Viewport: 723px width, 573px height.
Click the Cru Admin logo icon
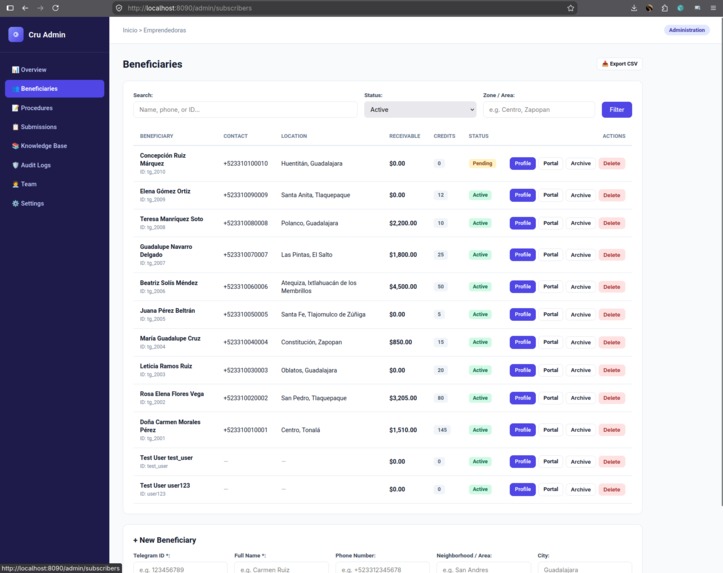click(x=16, y=35)
